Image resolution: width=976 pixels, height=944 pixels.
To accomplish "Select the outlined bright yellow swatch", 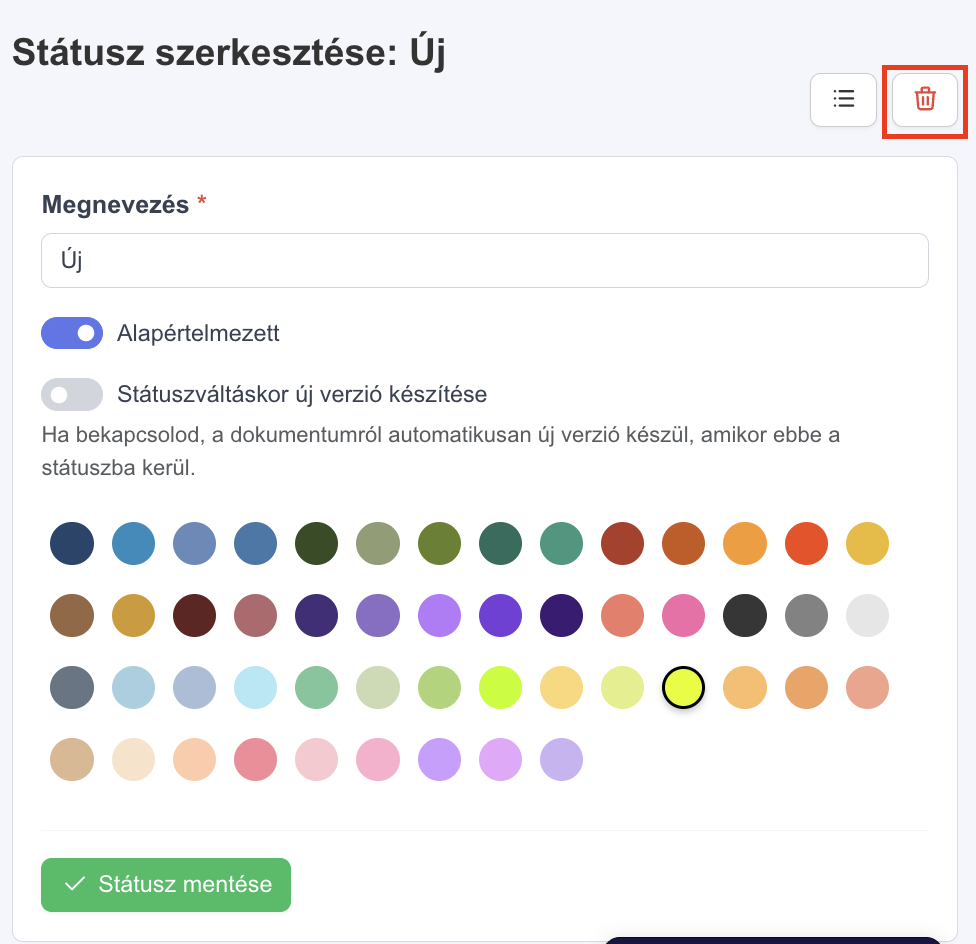I will (683, 688).
